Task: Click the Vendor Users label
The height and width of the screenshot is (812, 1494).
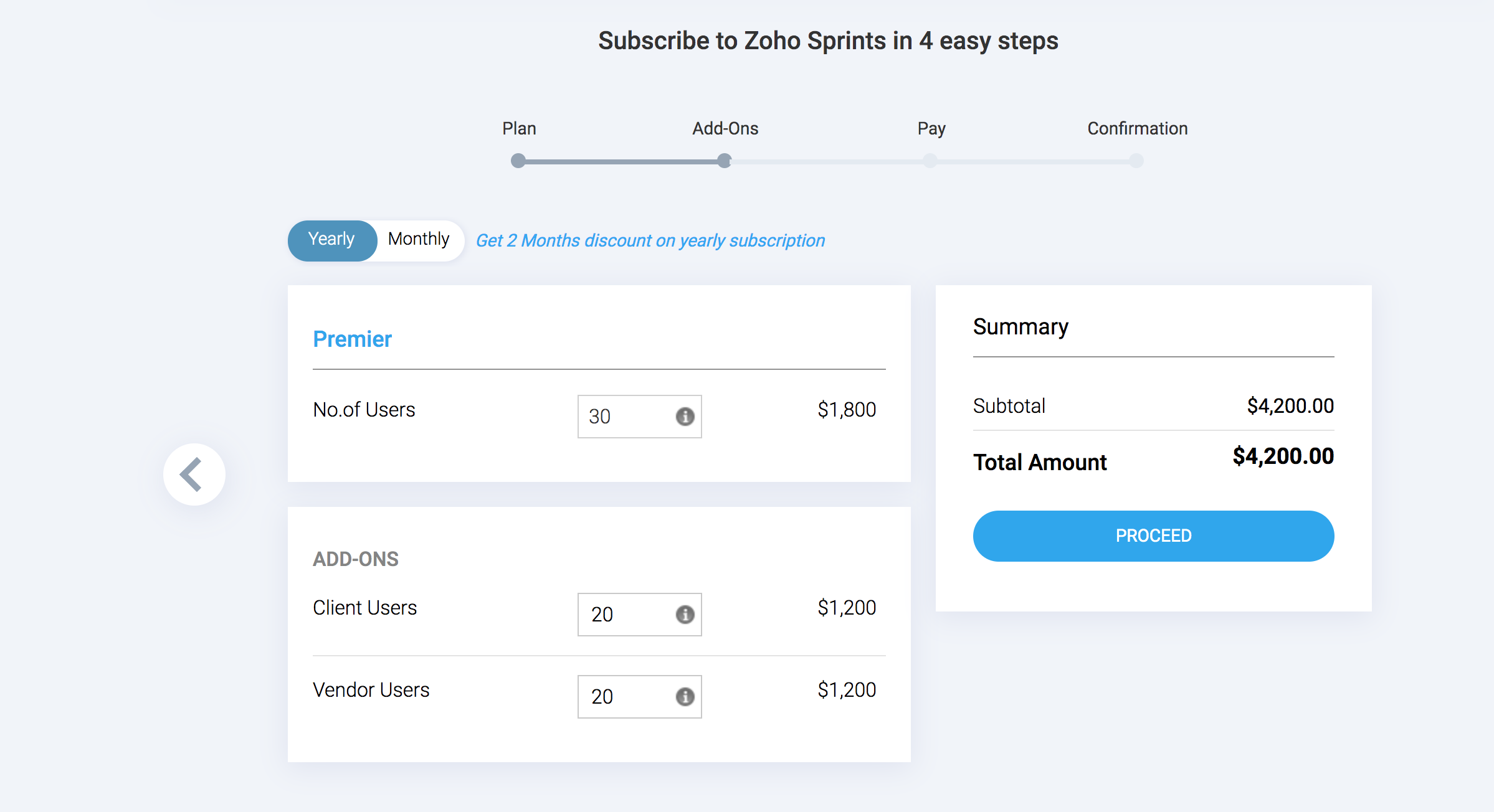Action: (371, 690)
